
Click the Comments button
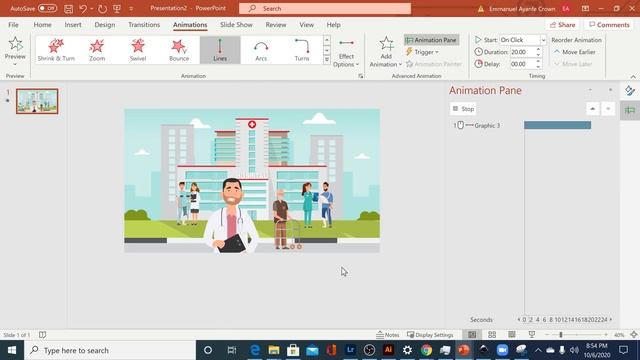click(609, 25)
